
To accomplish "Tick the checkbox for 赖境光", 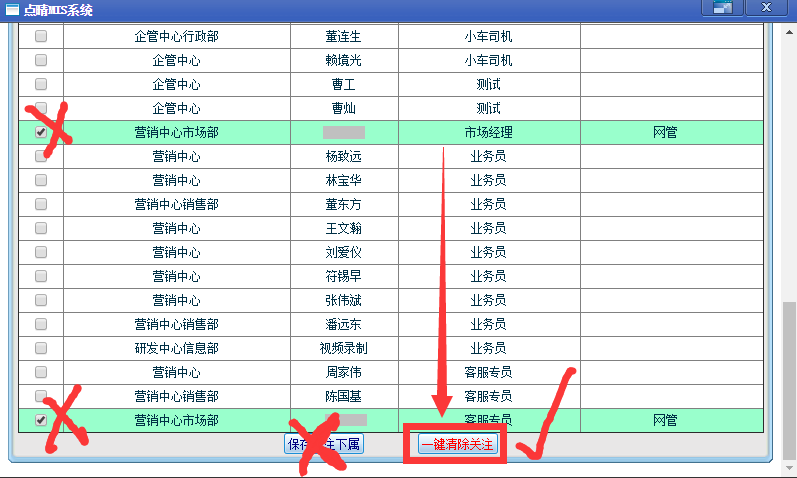I will click(41, 60).
